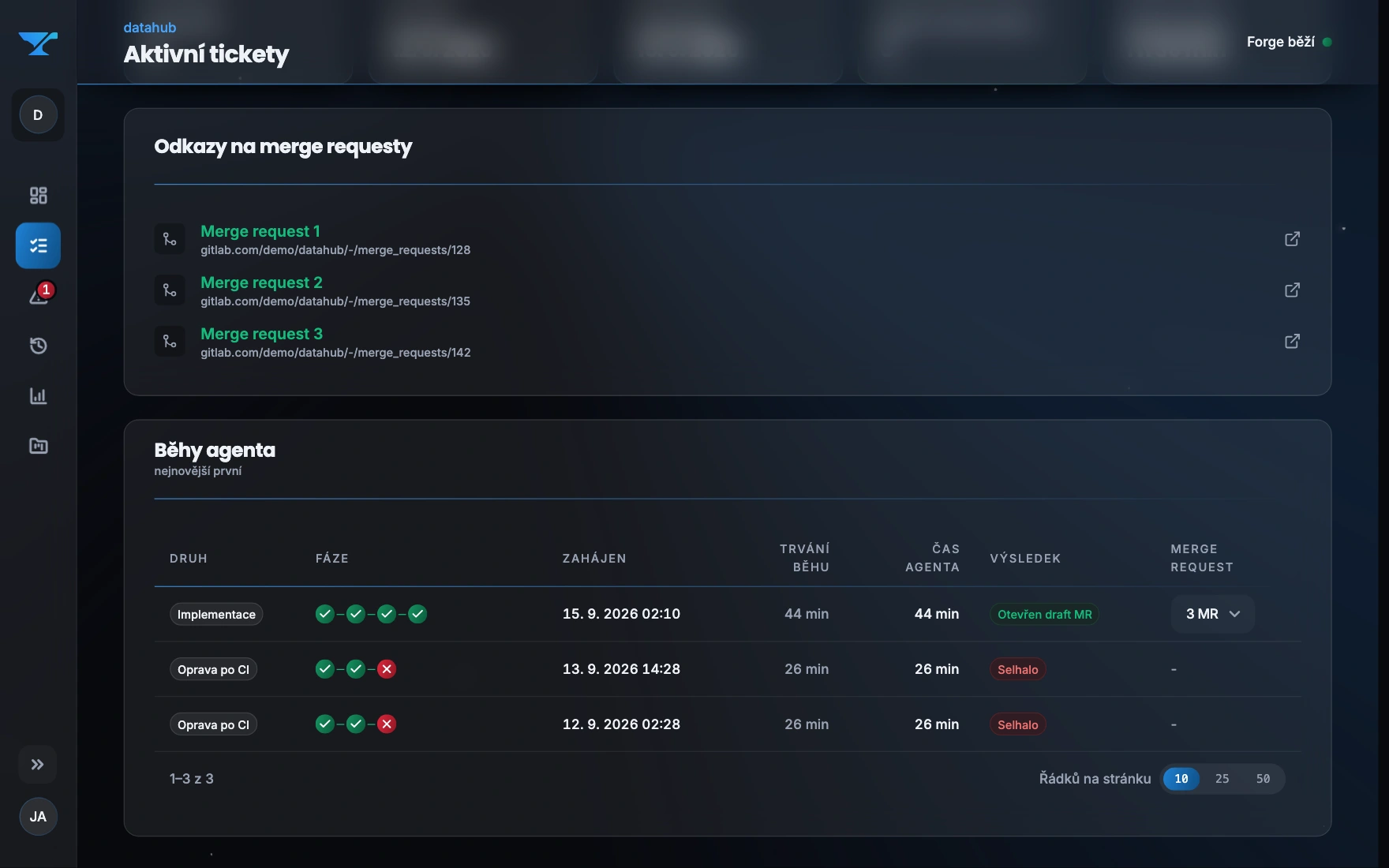Click gitlab URL ending merge_requests/128

(x=335, y=250)
